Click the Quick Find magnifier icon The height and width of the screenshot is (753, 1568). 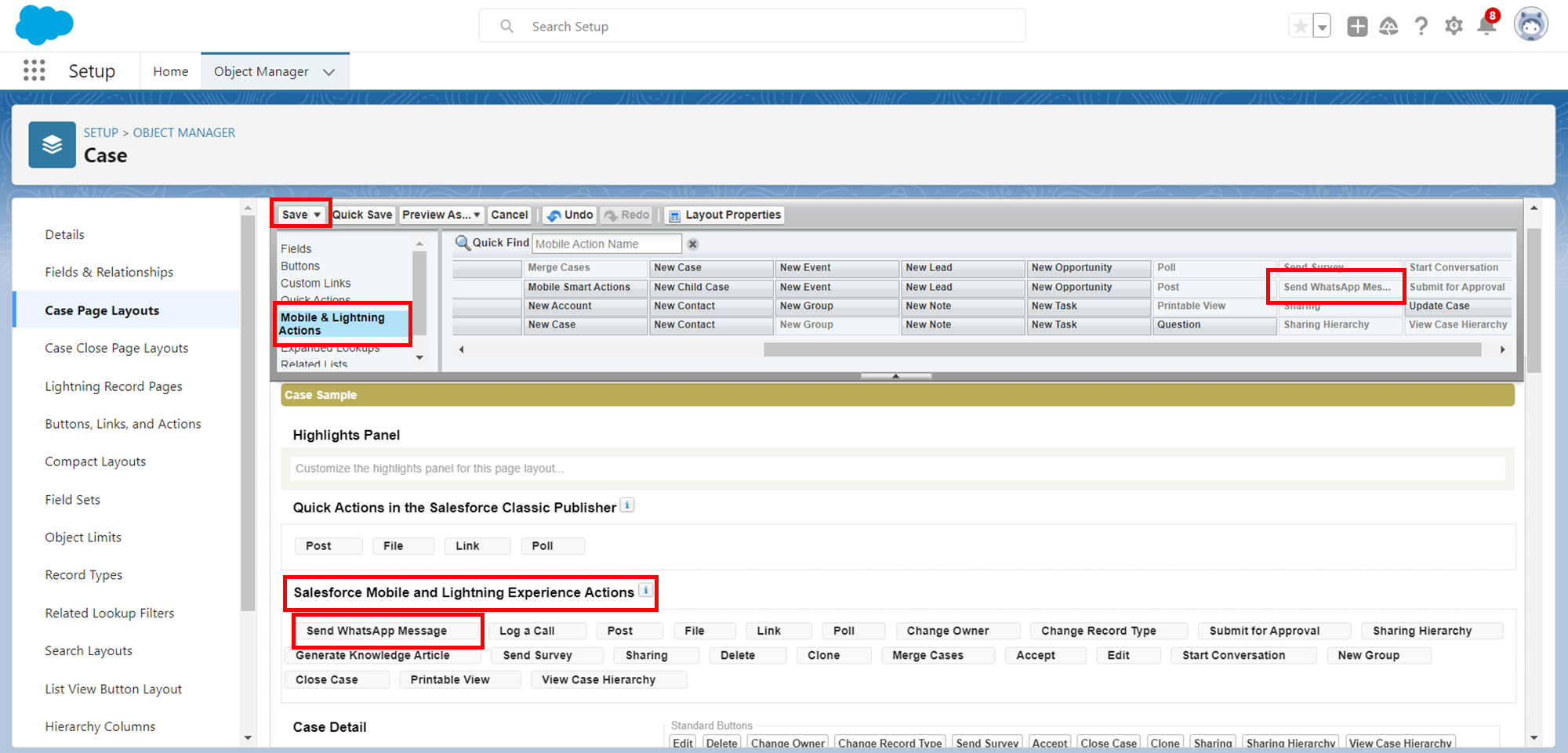(463, 243)
